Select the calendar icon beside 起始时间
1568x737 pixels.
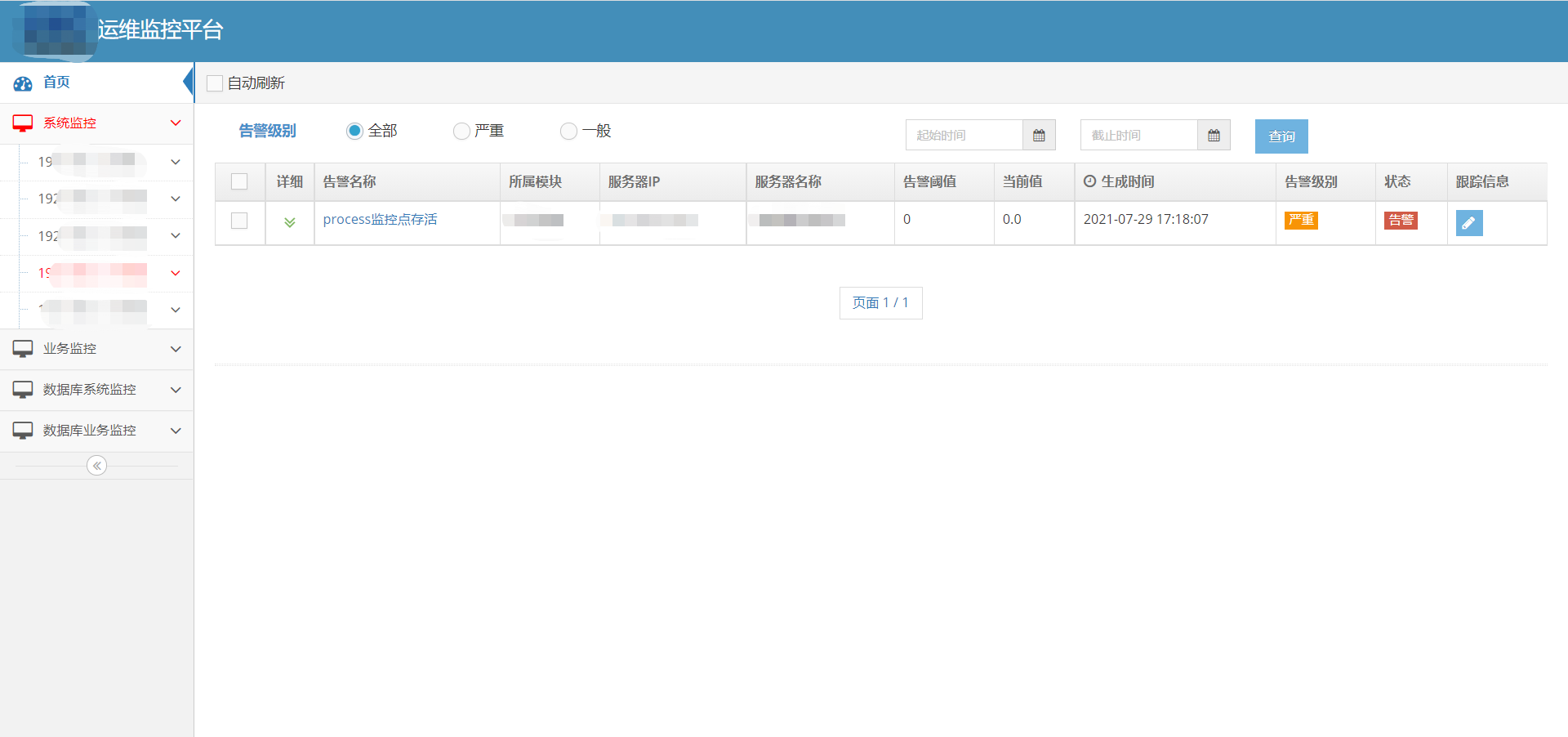[x=1039, y=135]
